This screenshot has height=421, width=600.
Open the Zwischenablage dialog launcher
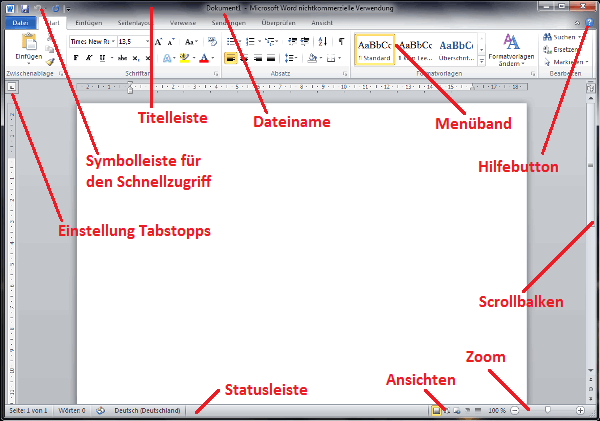coord(61,74)
